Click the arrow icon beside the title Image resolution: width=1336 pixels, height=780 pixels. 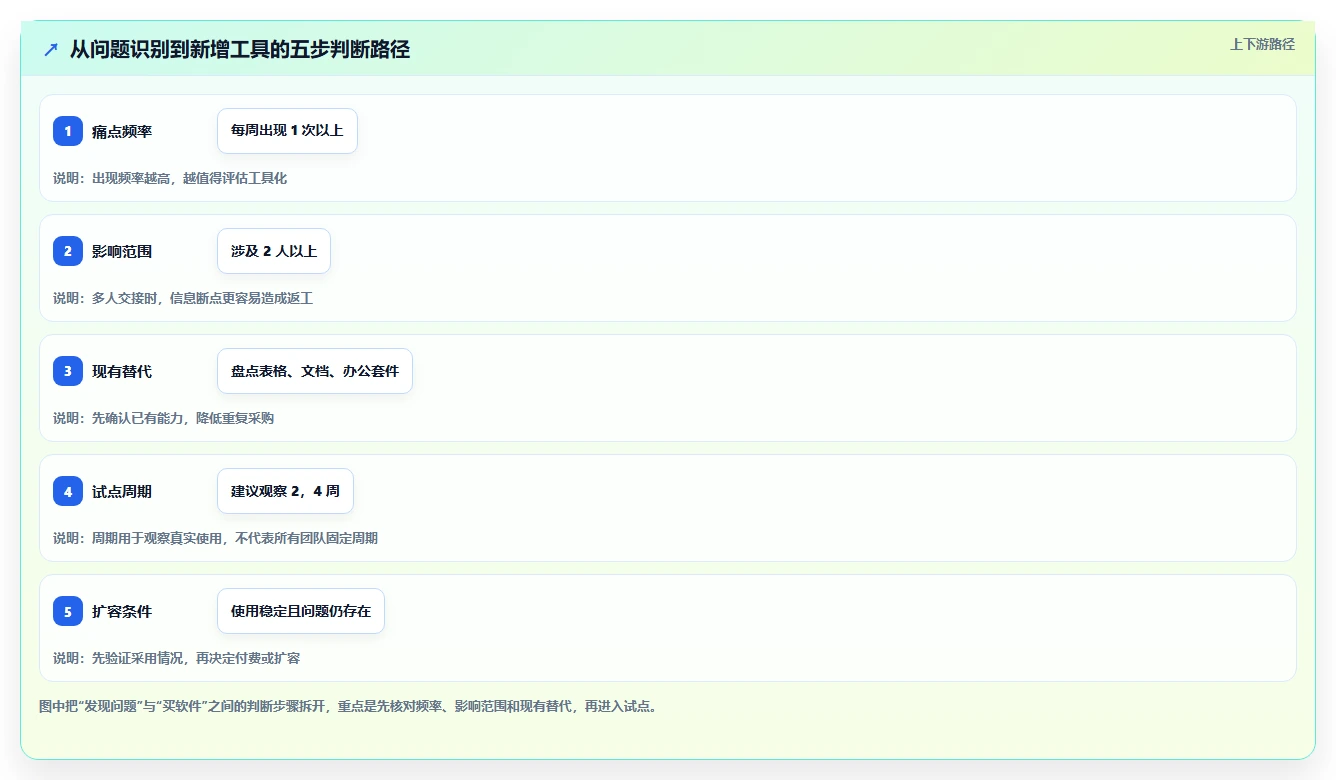51,49
